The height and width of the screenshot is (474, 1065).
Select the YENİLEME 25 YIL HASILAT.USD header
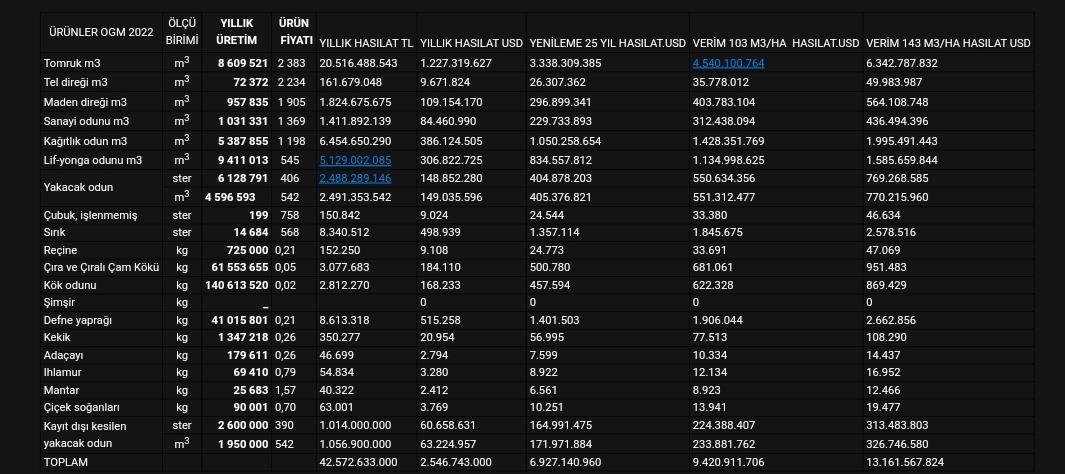608,43
